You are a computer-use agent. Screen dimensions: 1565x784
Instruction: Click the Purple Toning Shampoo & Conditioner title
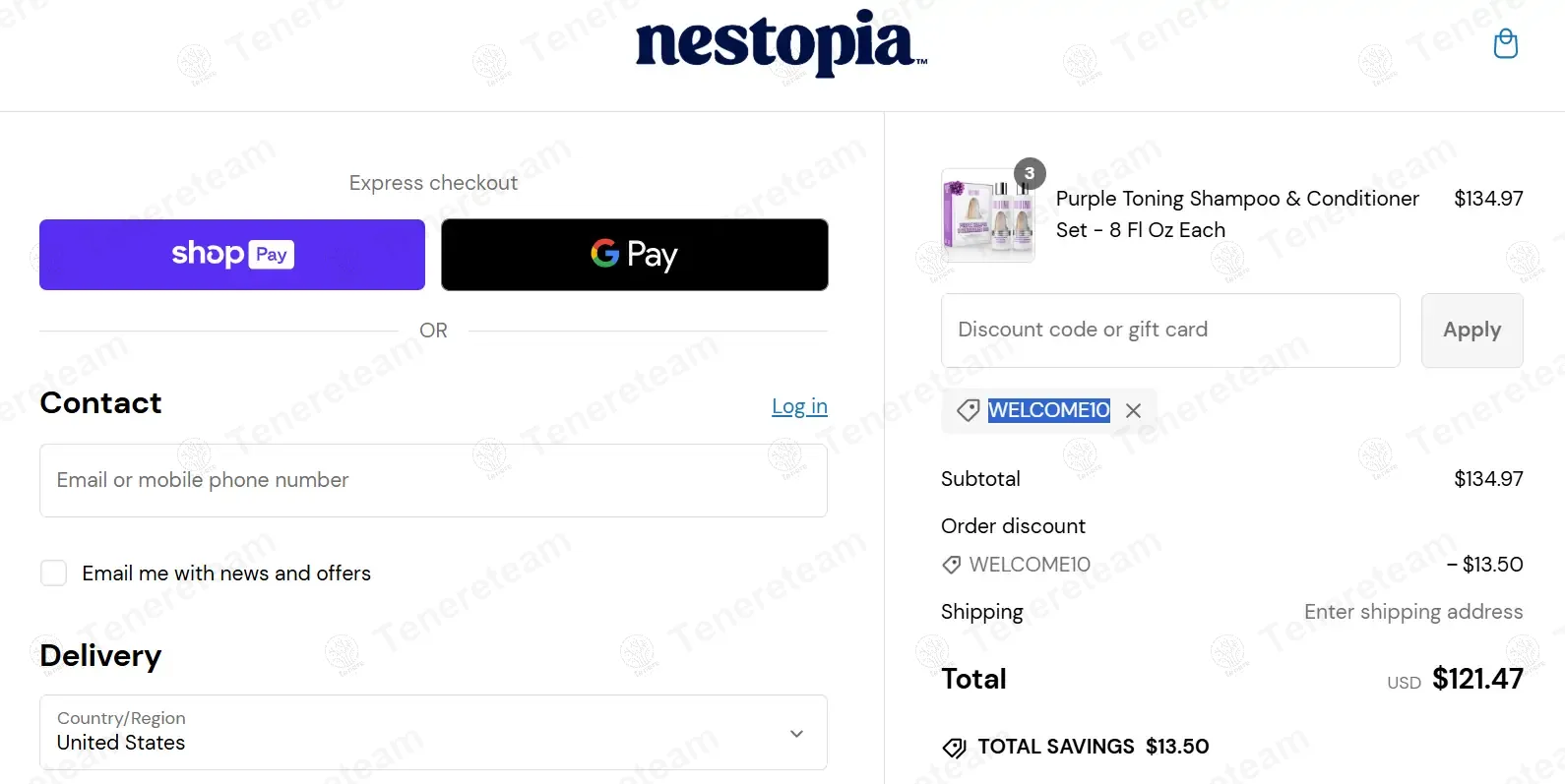click(1237, 214)
